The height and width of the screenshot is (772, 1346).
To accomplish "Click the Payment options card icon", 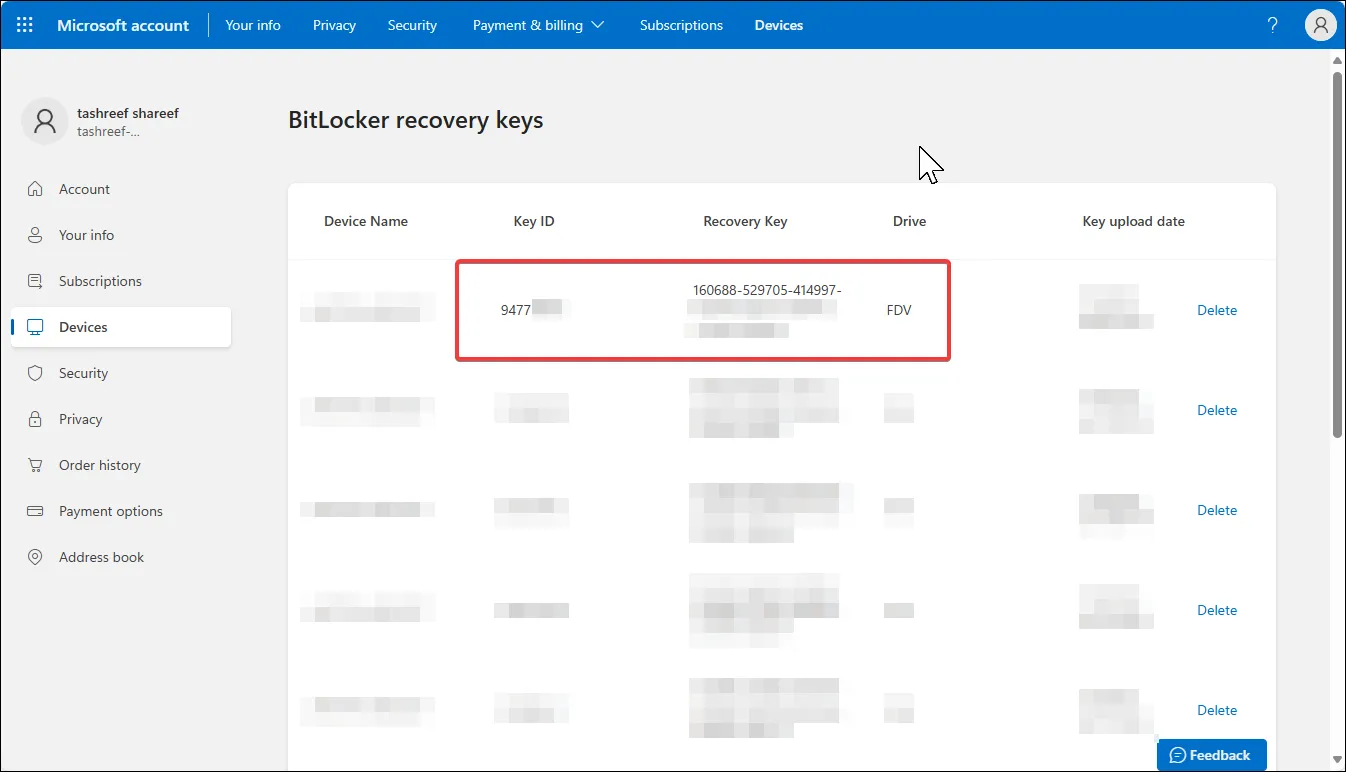I will point(34,511).
